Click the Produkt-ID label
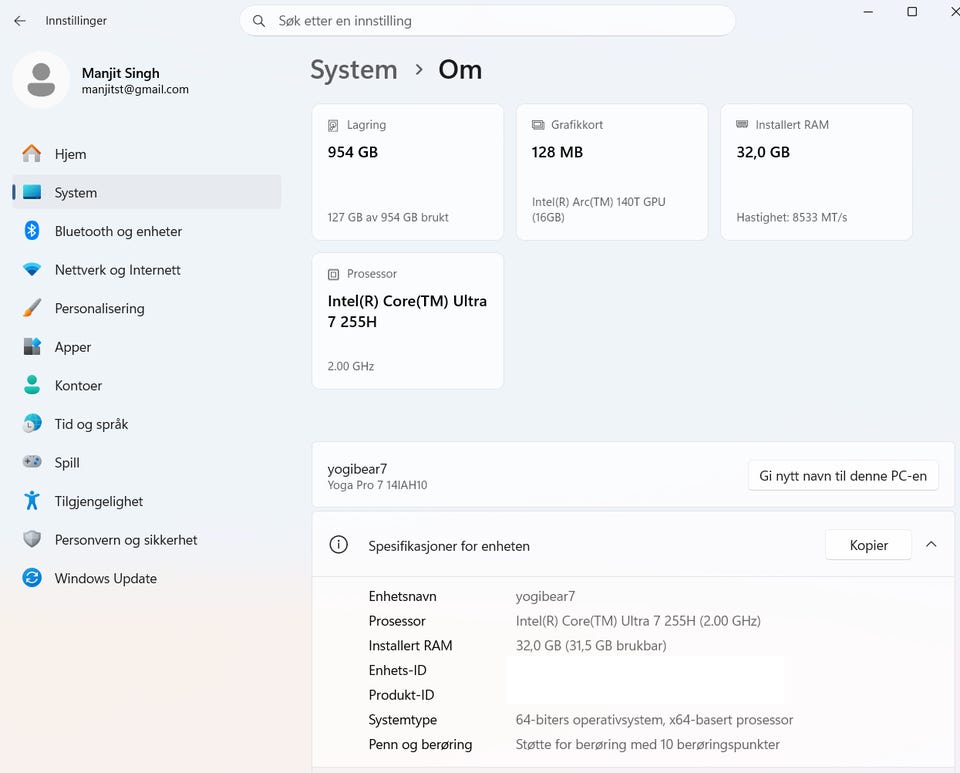Image resolution: width=960 pixels, height=773 pixels. (x=401, y=695)
